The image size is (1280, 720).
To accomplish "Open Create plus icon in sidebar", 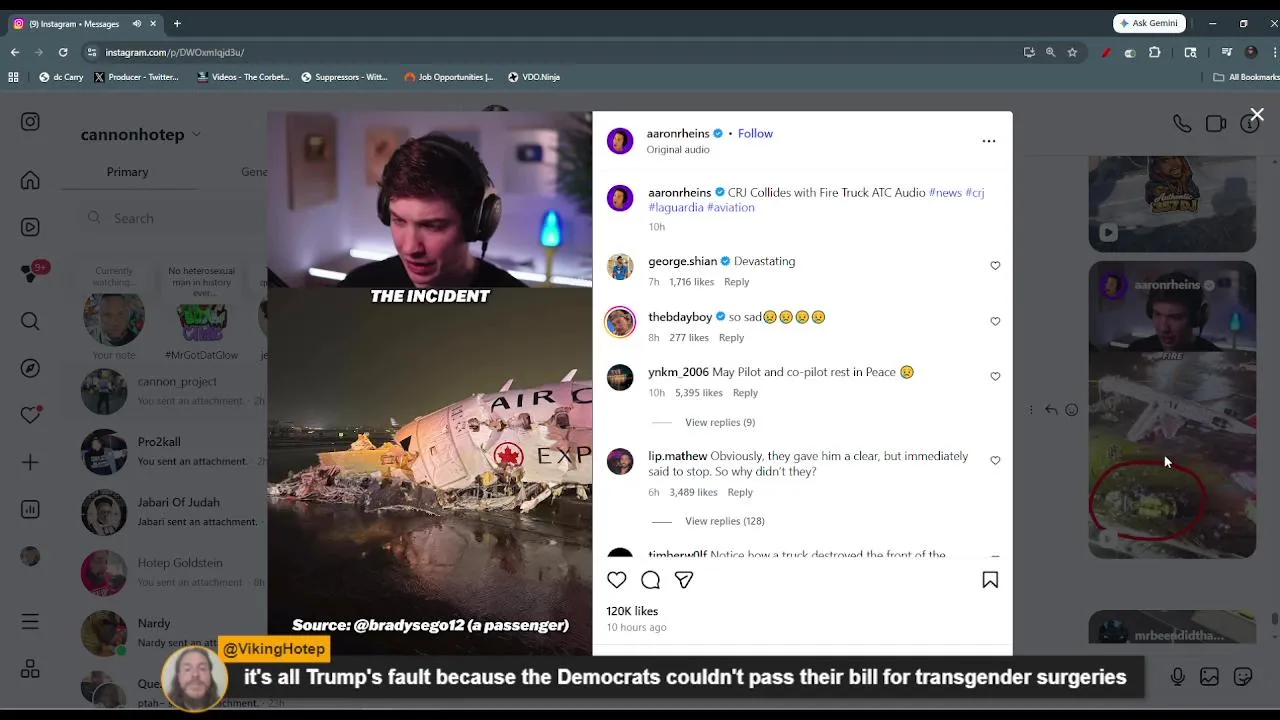I will coord(30,462).
